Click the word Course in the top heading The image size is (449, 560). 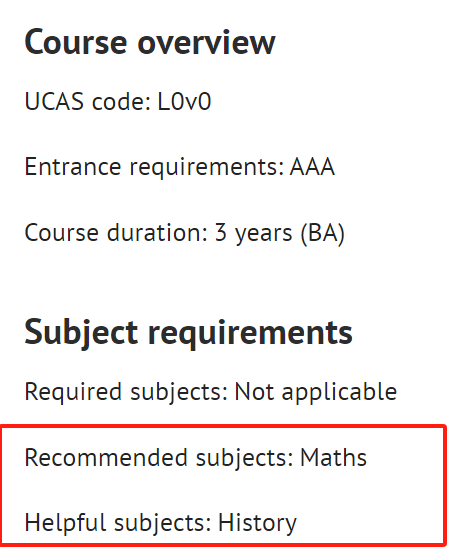pos(76,42)
